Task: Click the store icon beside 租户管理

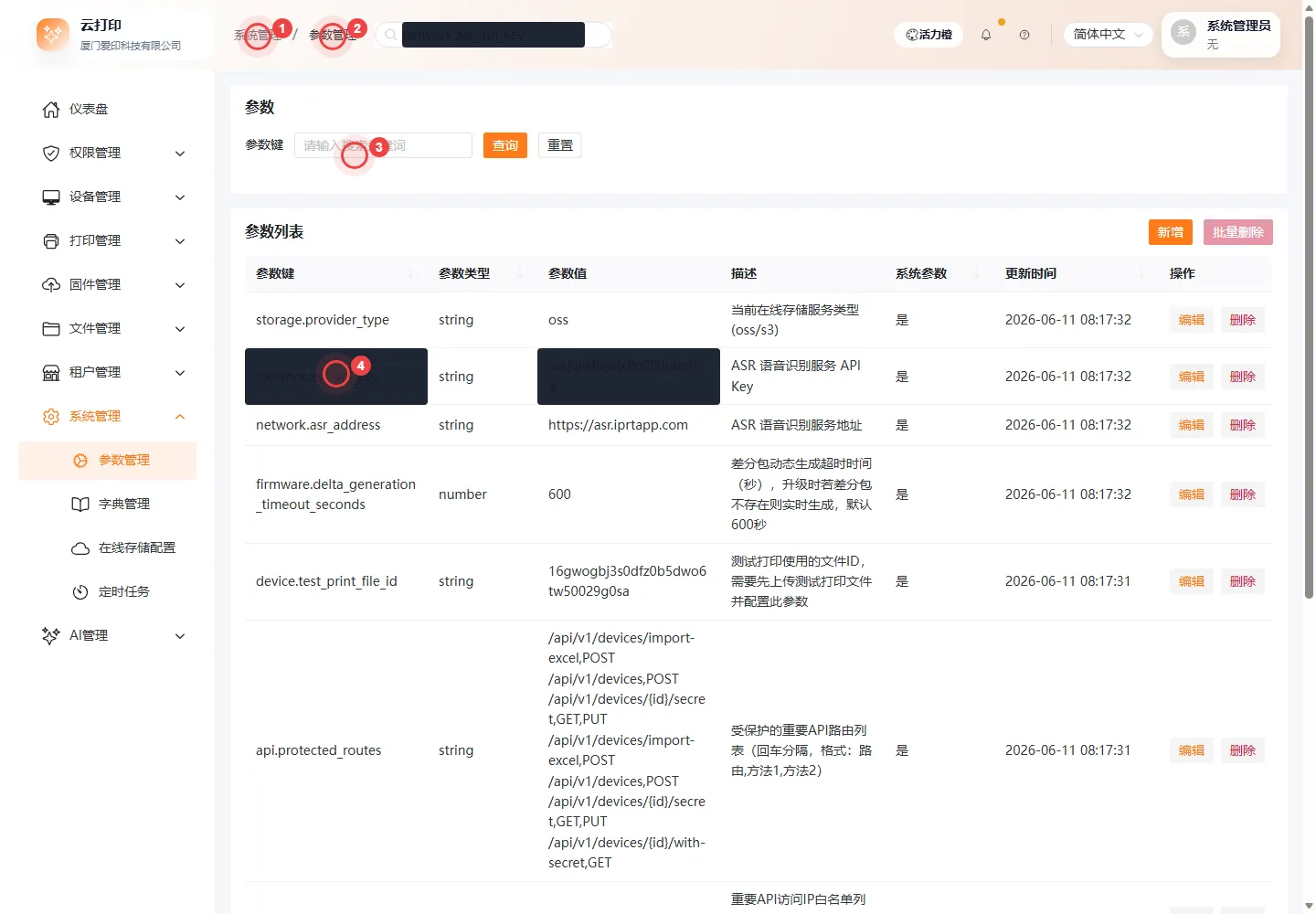Action: click(x=51, y=373)
